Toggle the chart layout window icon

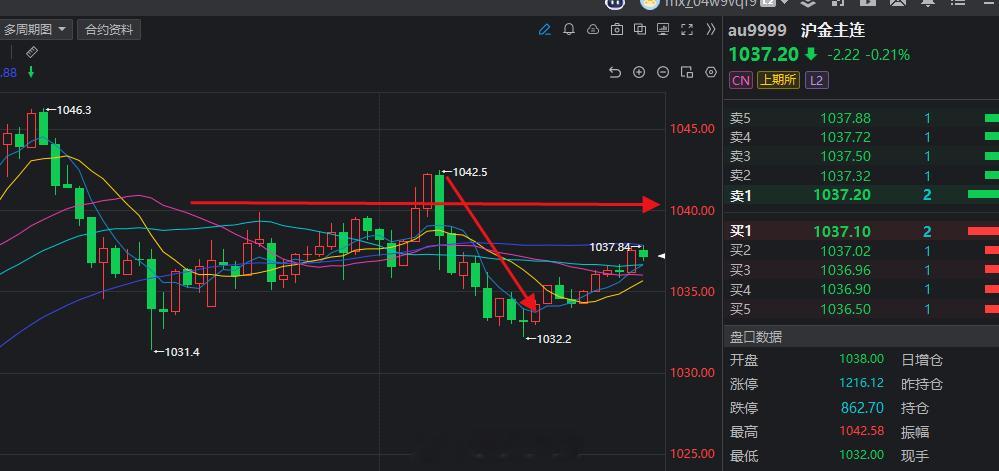click(687, 72)
